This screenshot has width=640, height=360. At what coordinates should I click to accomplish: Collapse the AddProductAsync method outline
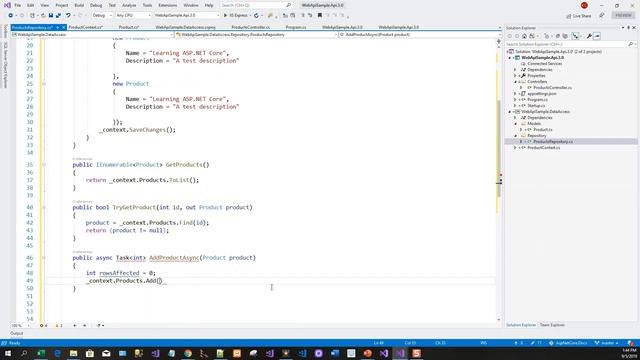44,258
